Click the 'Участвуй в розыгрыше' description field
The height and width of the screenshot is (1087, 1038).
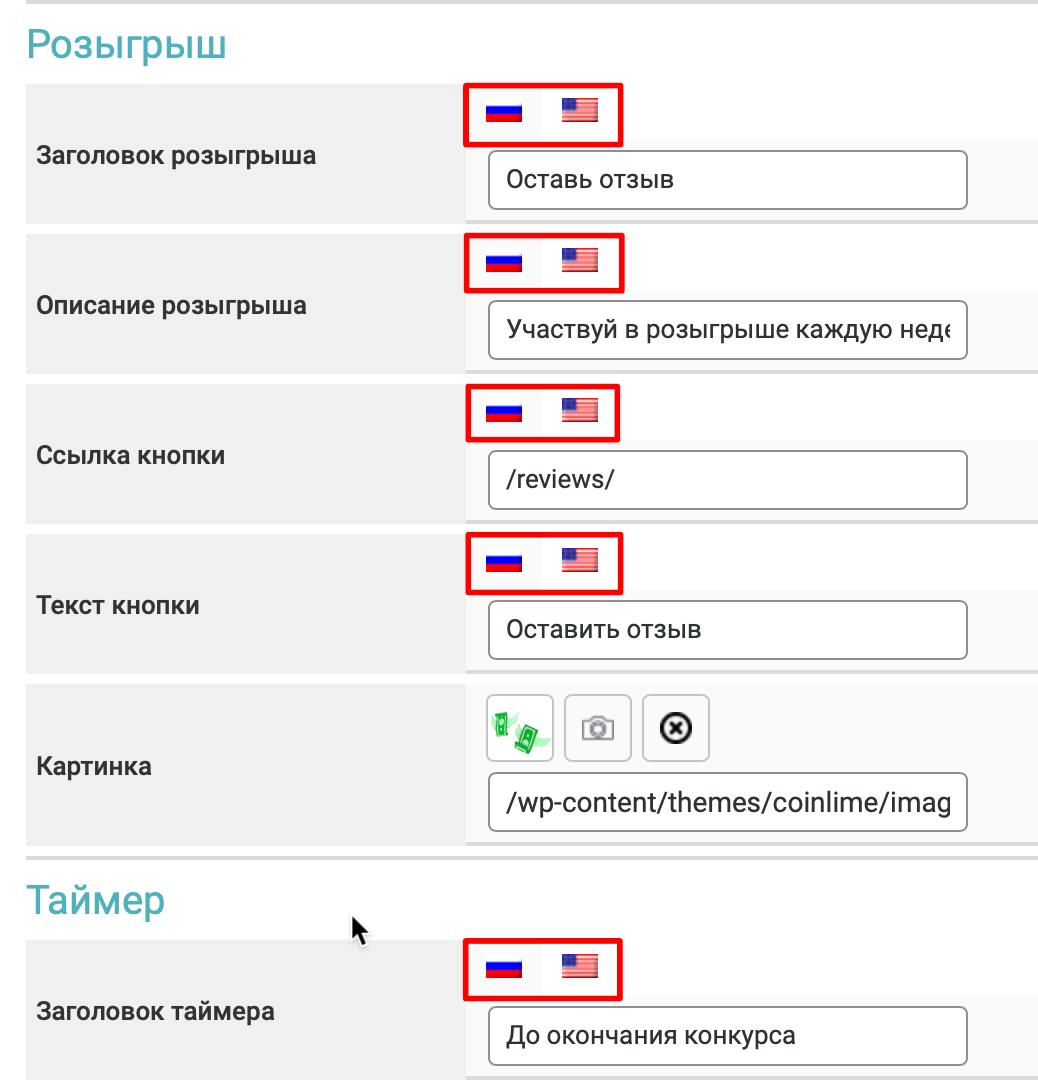click(727, 330)
